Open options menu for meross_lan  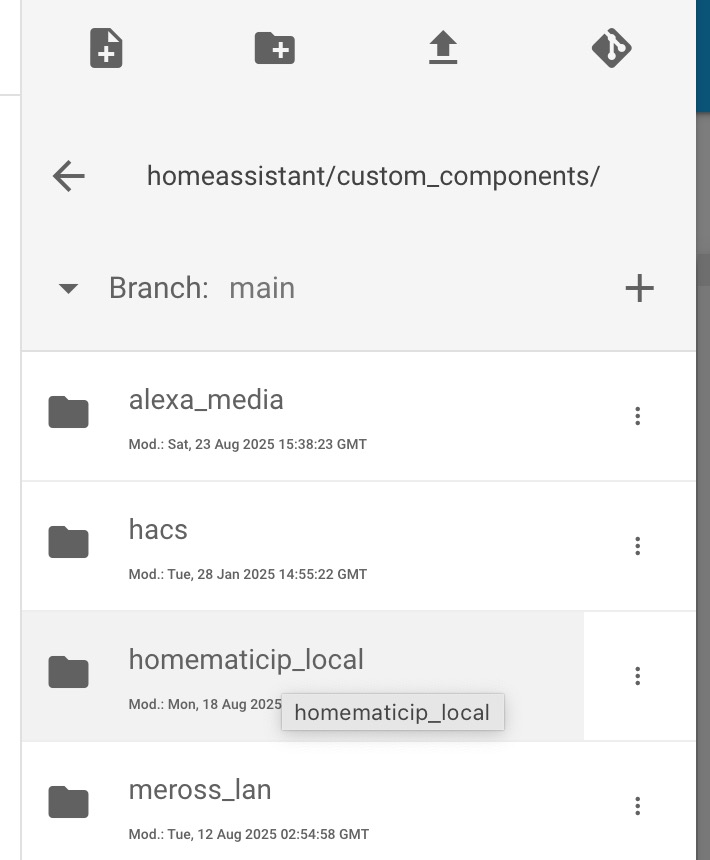tap(638, 806)
